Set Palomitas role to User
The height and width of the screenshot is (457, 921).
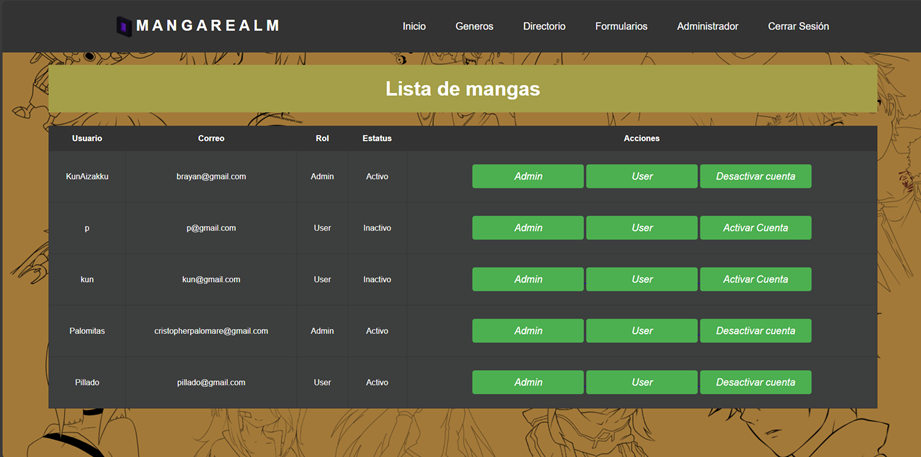point(642,331)
